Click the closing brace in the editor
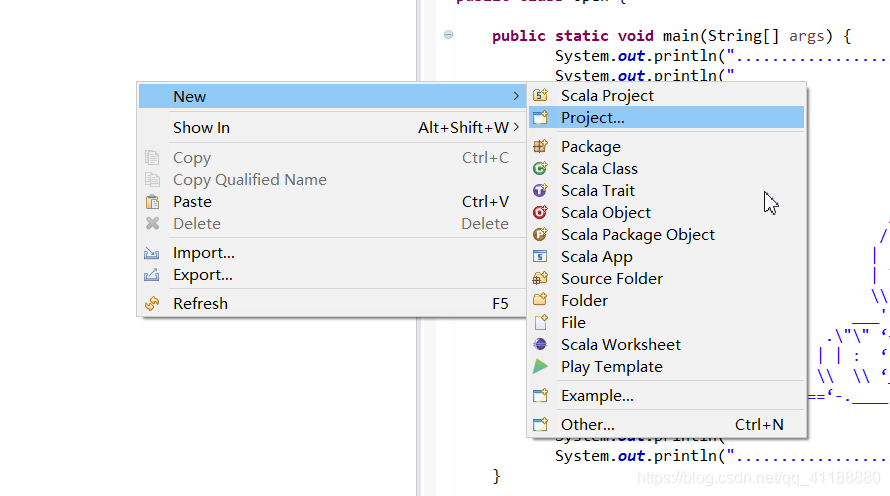Image resolution: width=890 pixels, height=496 pixels. (497, 476)
